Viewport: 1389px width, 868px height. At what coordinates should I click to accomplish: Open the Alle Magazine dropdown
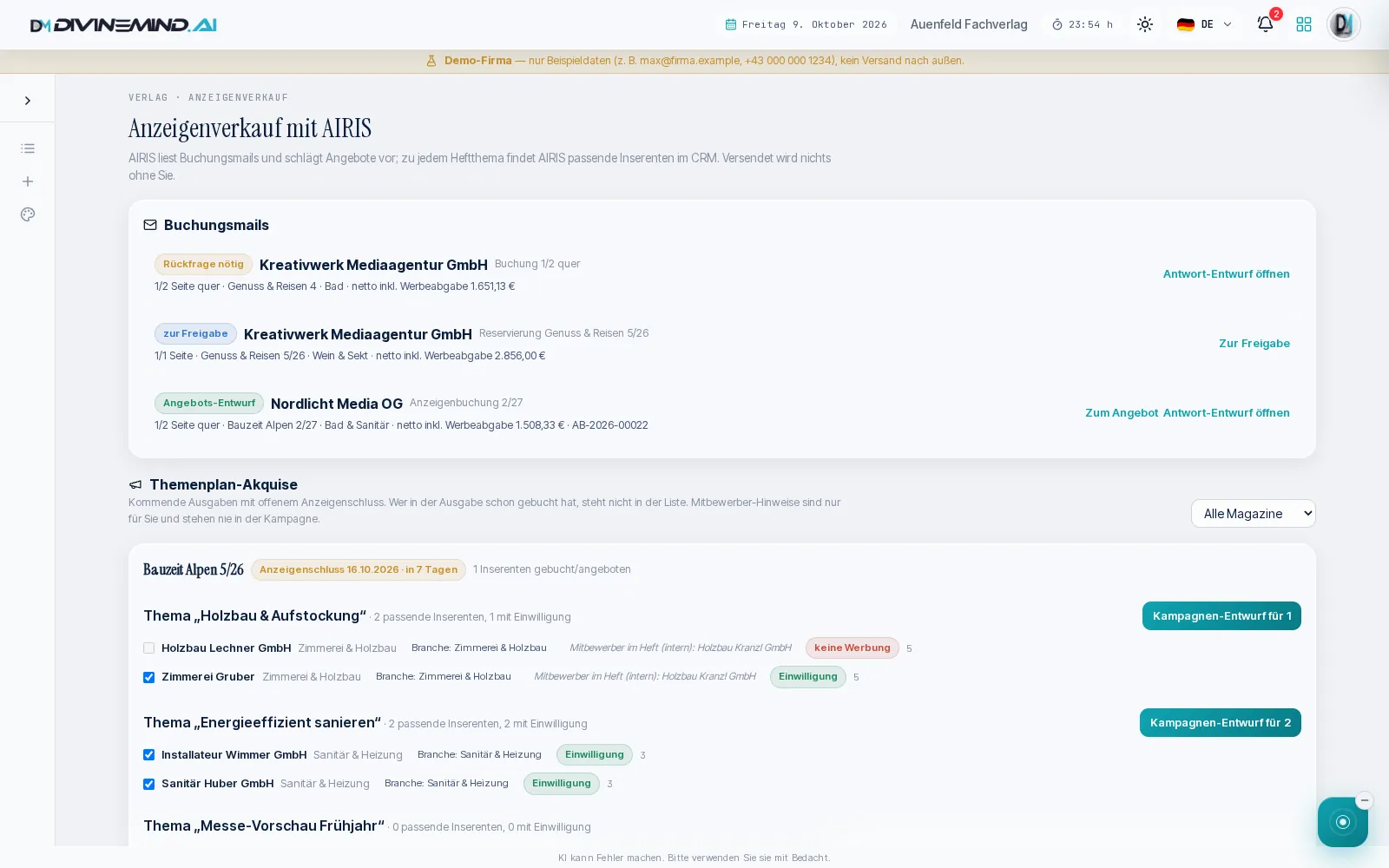[1254, 514]
